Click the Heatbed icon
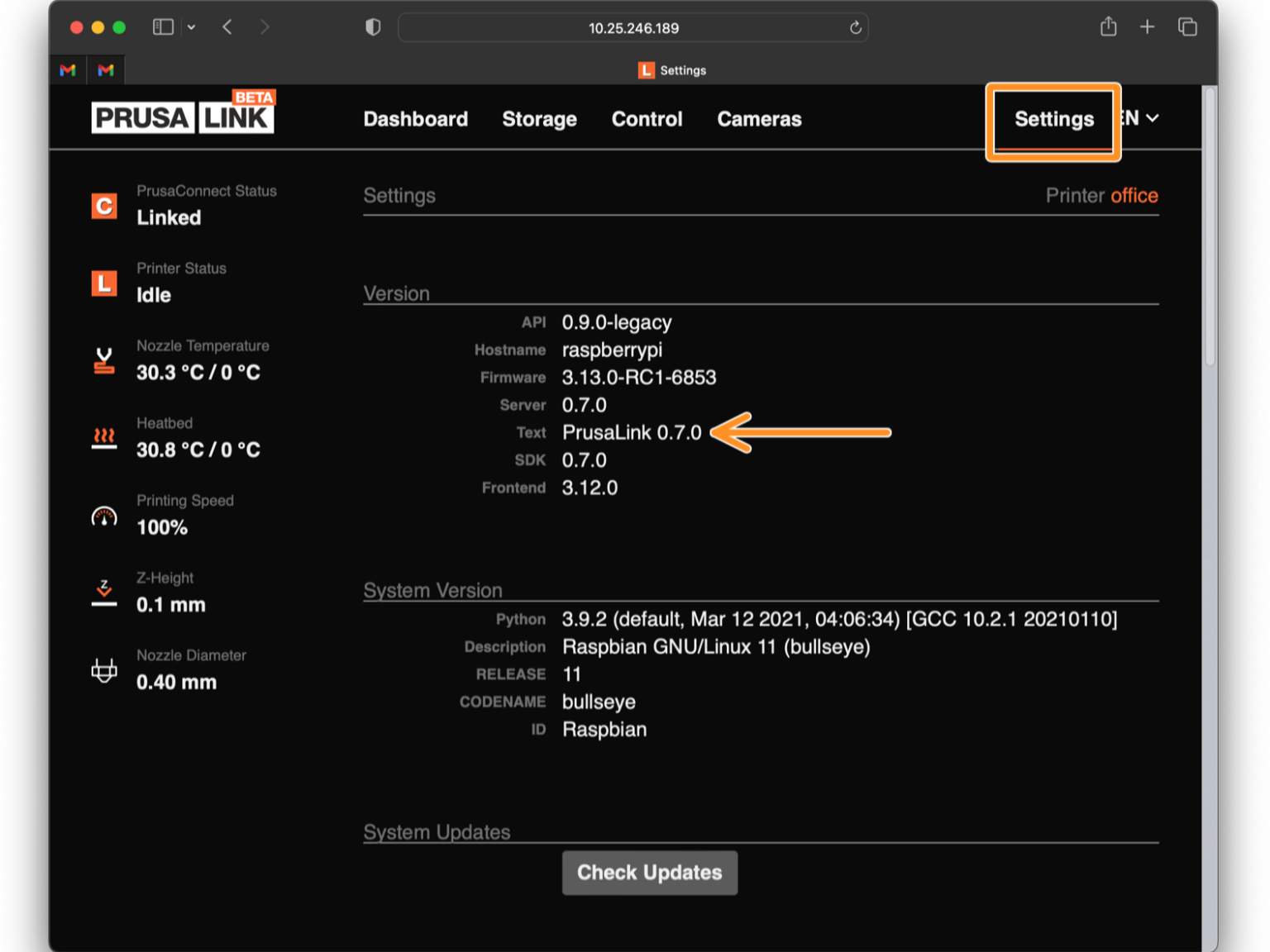 104,438
